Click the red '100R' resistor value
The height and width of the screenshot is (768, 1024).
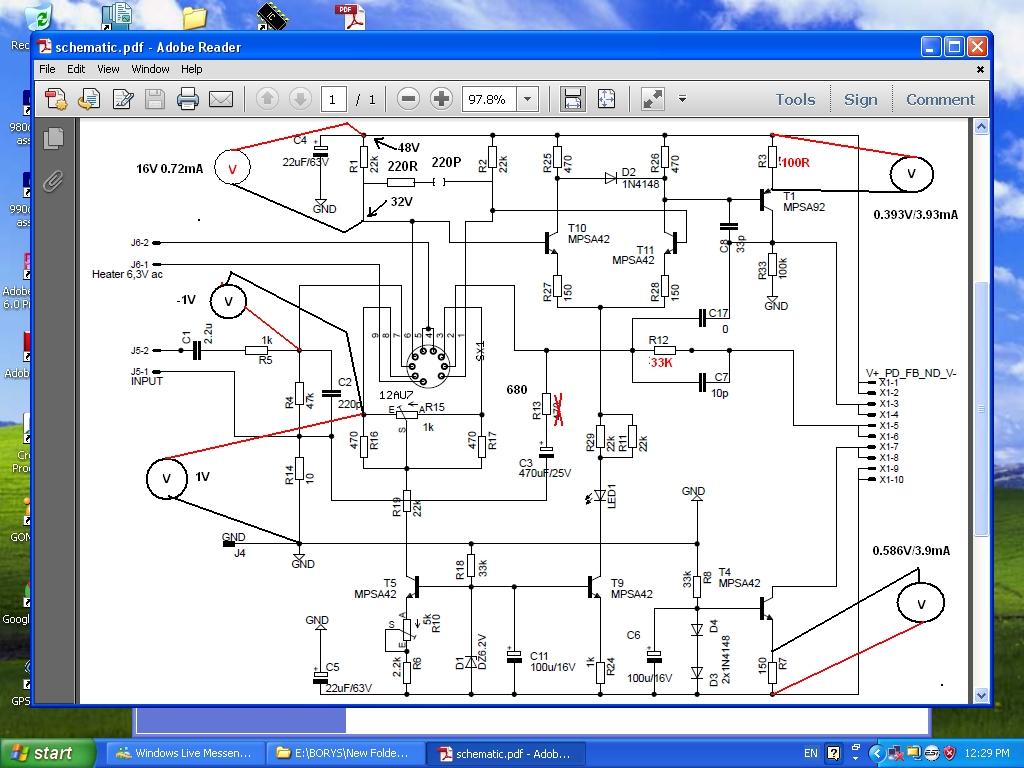[x=795, y=163]
